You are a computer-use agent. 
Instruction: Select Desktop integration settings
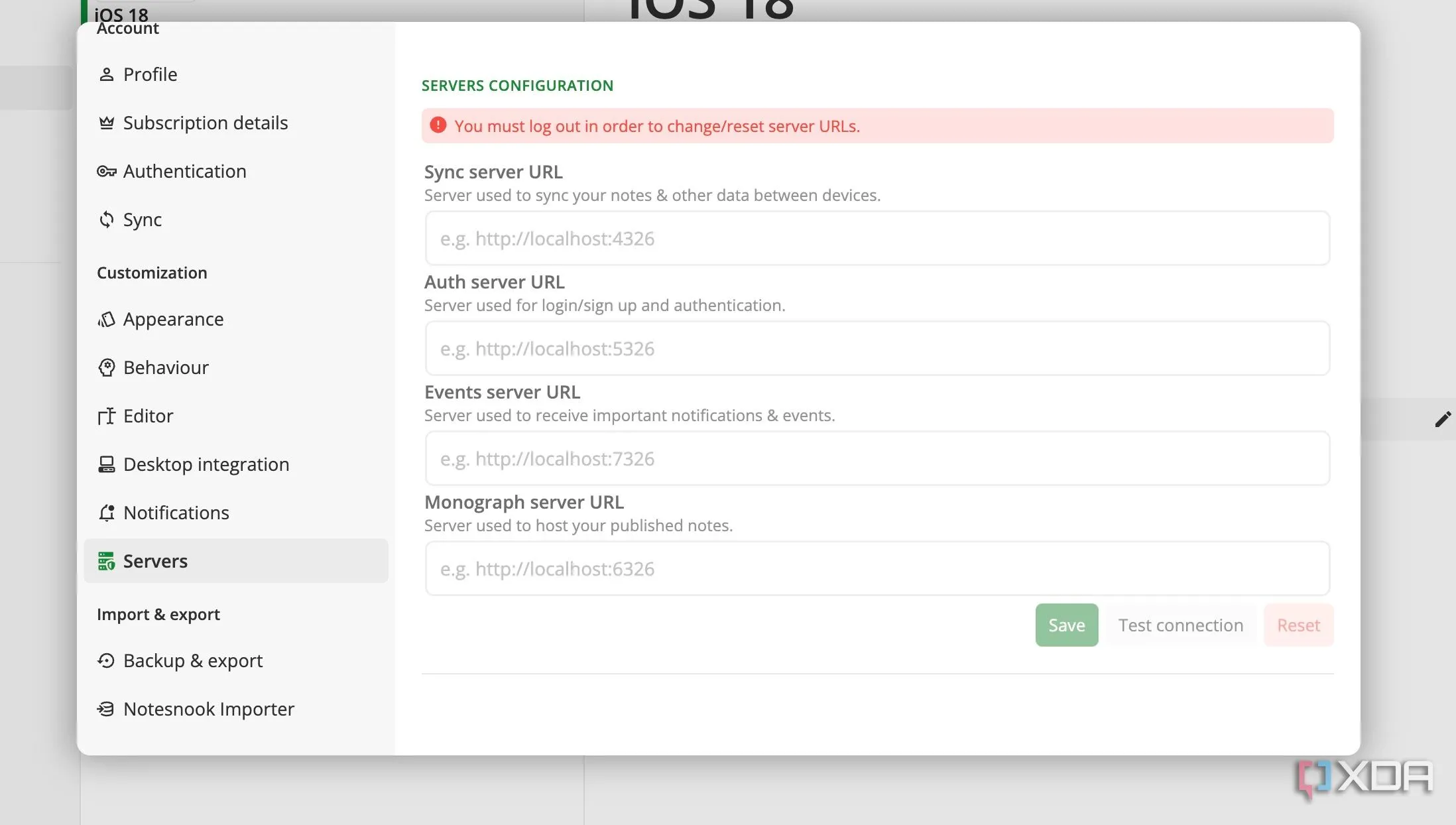click(x=236, y=464)
